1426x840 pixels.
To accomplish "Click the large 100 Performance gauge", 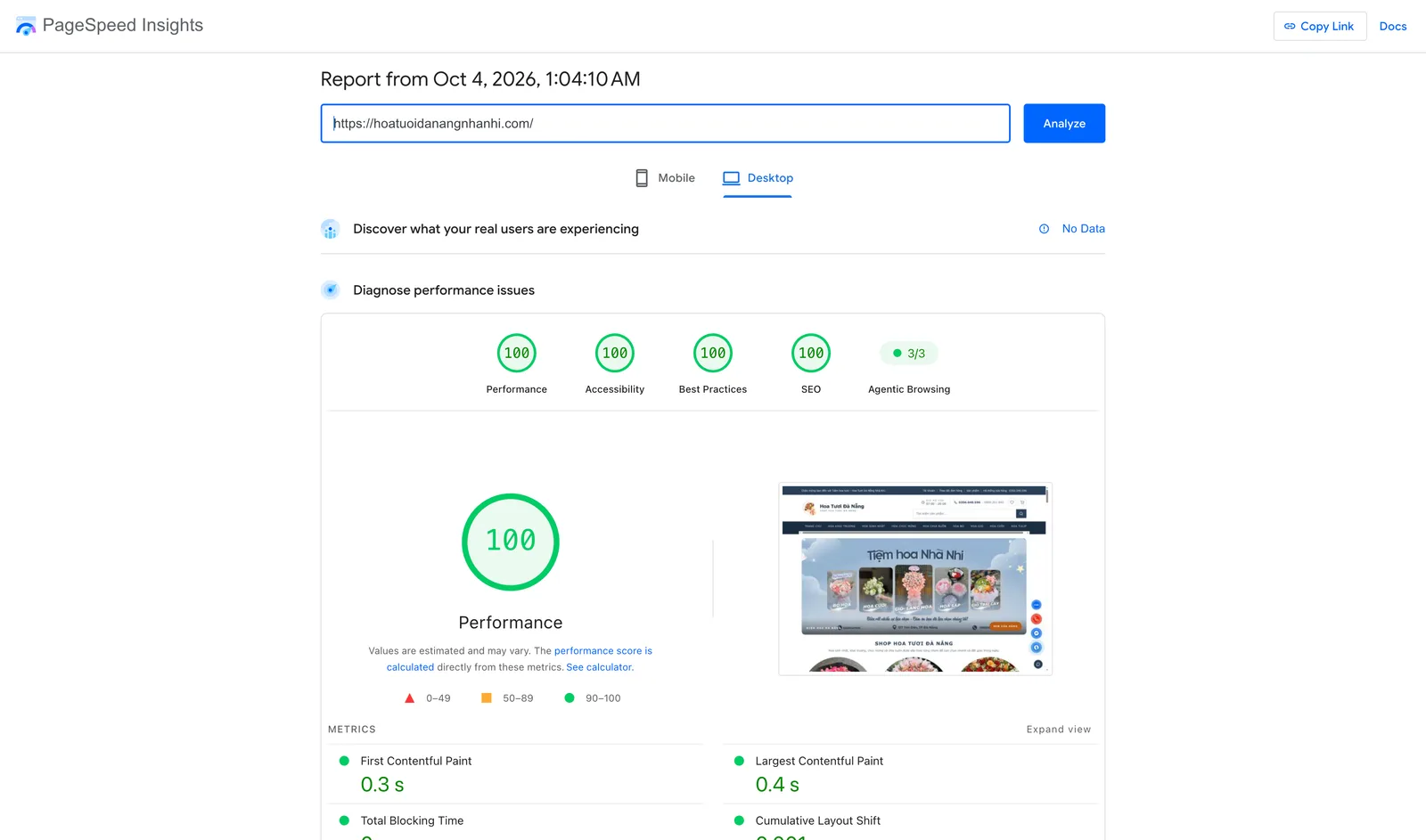I will click(511, 542).
